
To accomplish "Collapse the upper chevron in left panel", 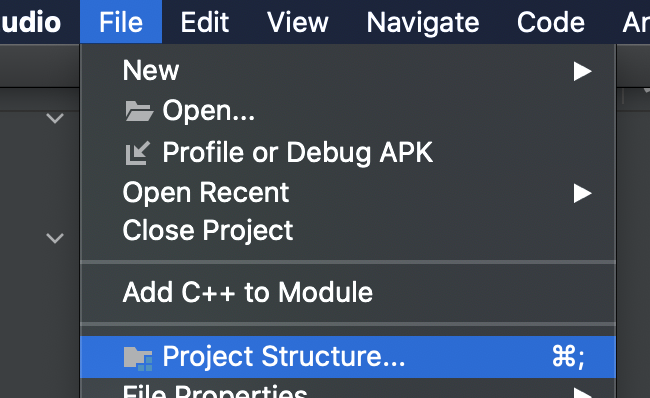I will 55,119.
